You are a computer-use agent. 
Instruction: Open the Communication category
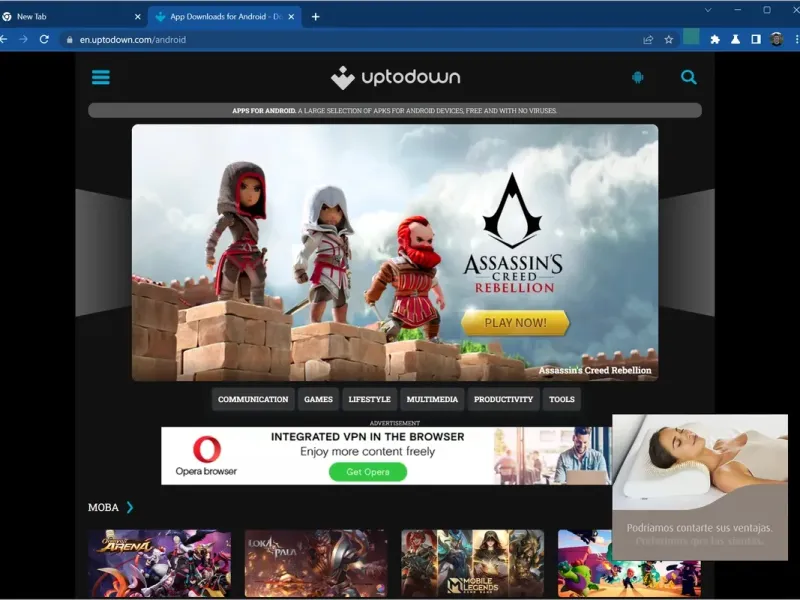point(253,399)
